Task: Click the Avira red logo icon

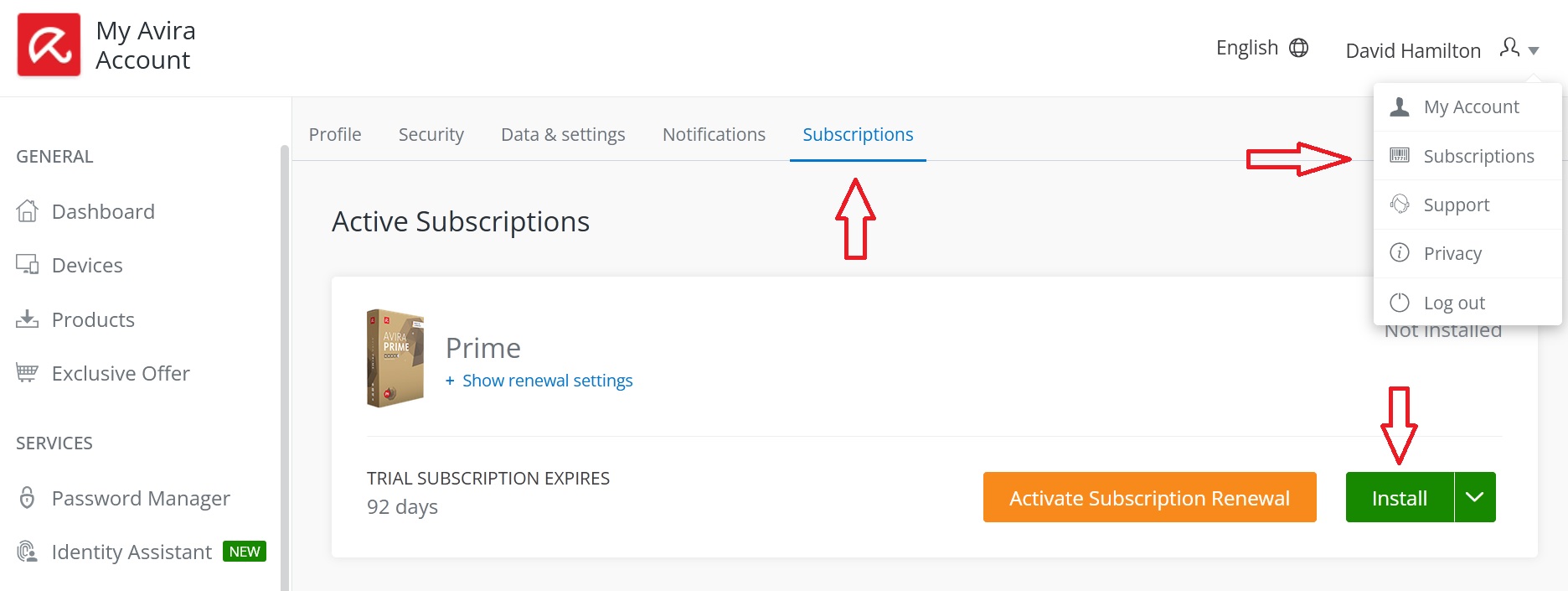Action: click(49, 44)
